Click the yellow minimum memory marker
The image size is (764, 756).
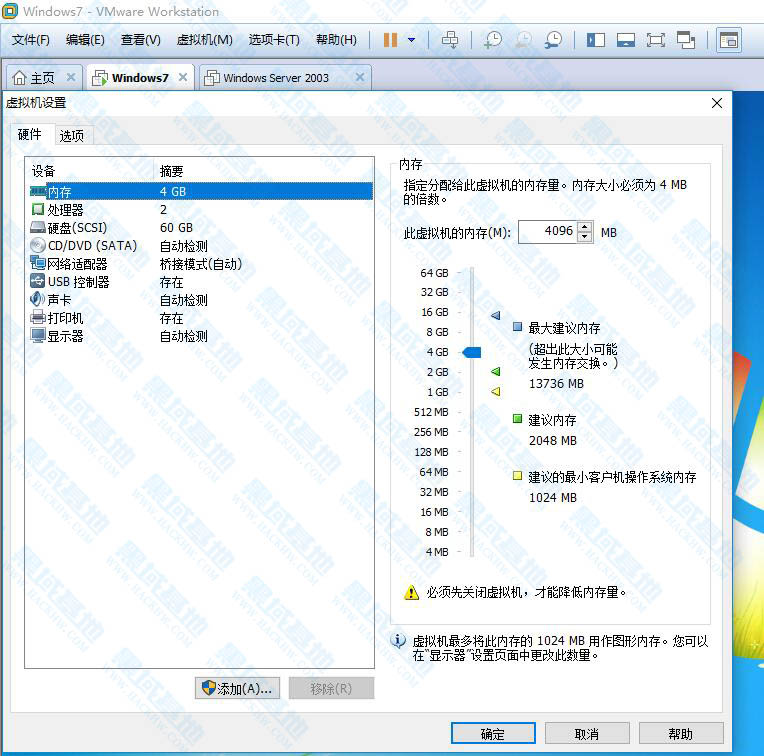pos(496,391)
